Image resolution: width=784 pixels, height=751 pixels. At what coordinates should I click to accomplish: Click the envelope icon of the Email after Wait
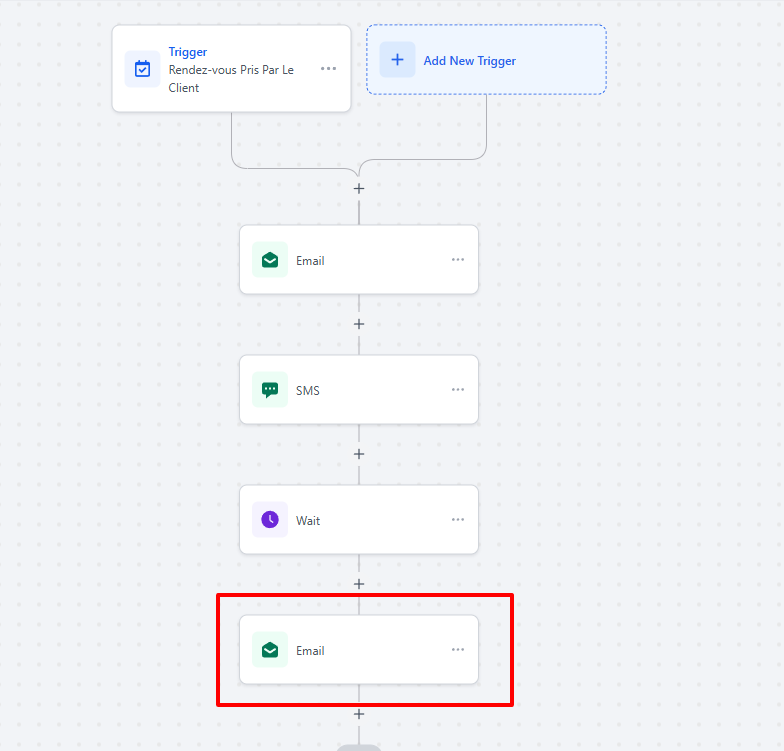(270, 650)
